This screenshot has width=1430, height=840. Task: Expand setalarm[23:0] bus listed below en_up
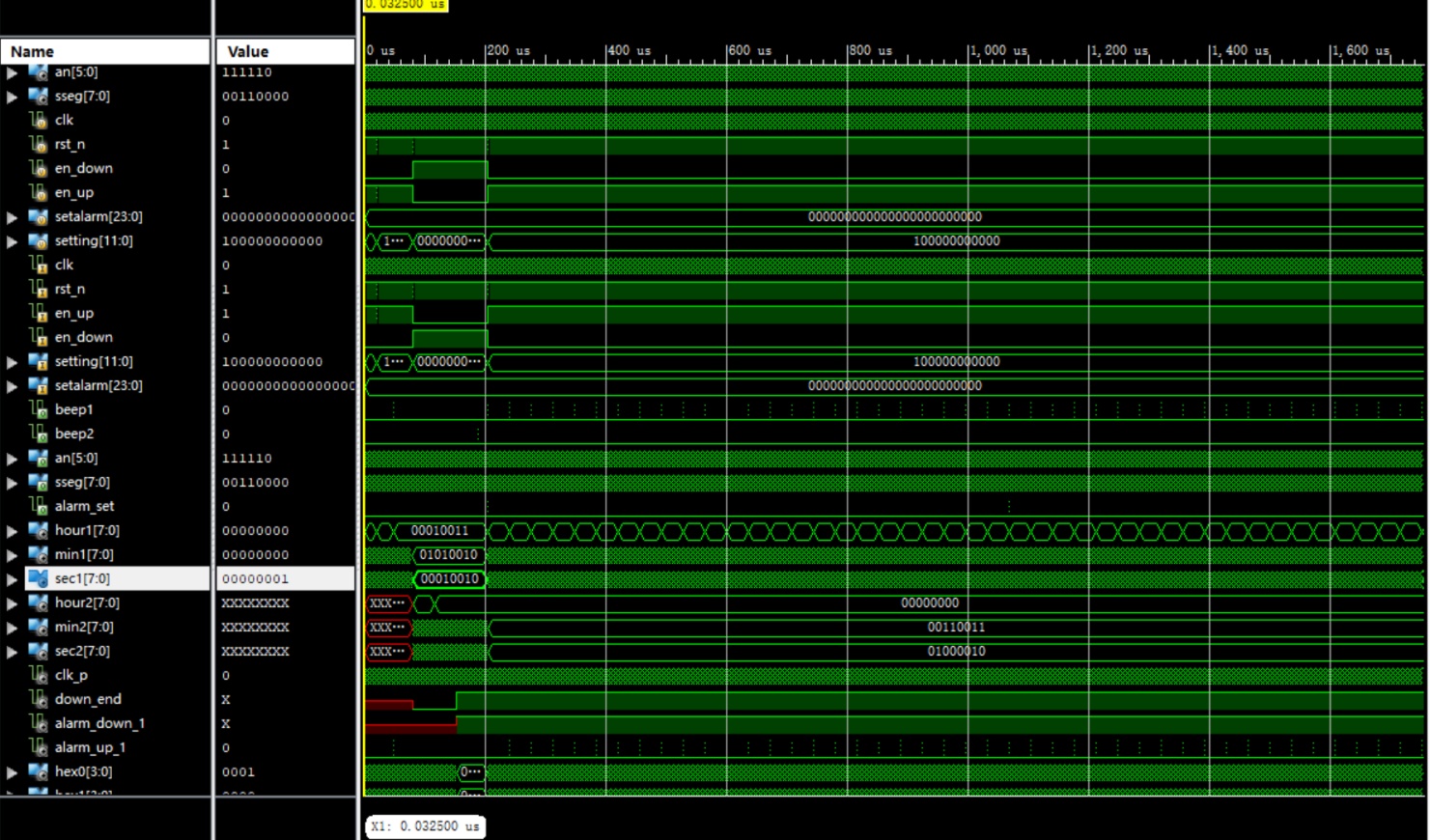click(x=12, y=217)
